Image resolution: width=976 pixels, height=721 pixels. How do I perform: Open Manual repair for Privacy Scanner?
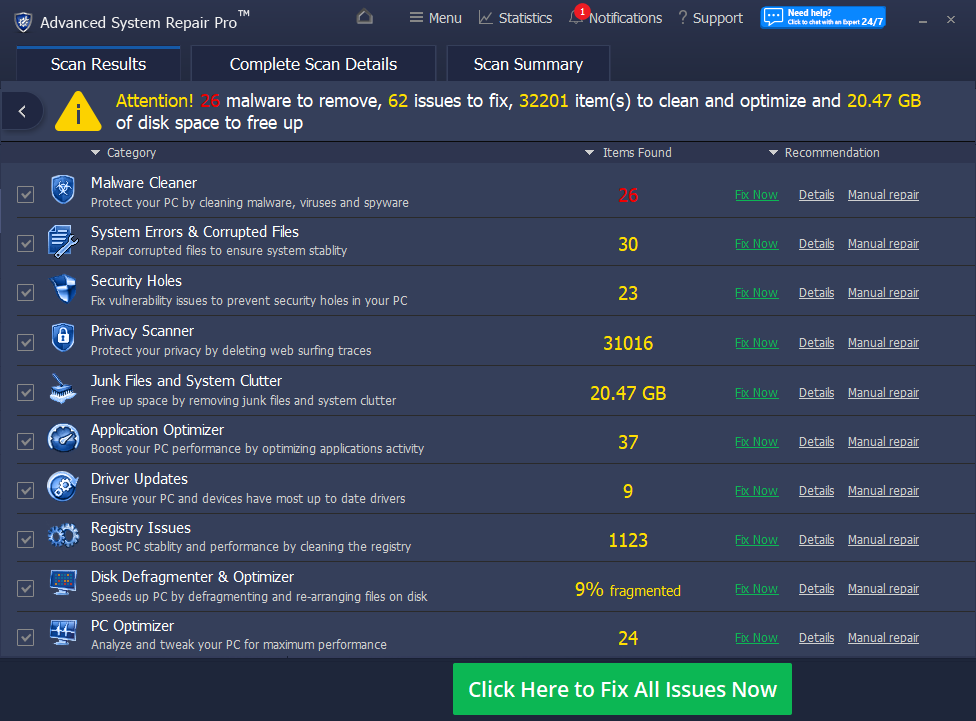(883, 342)
